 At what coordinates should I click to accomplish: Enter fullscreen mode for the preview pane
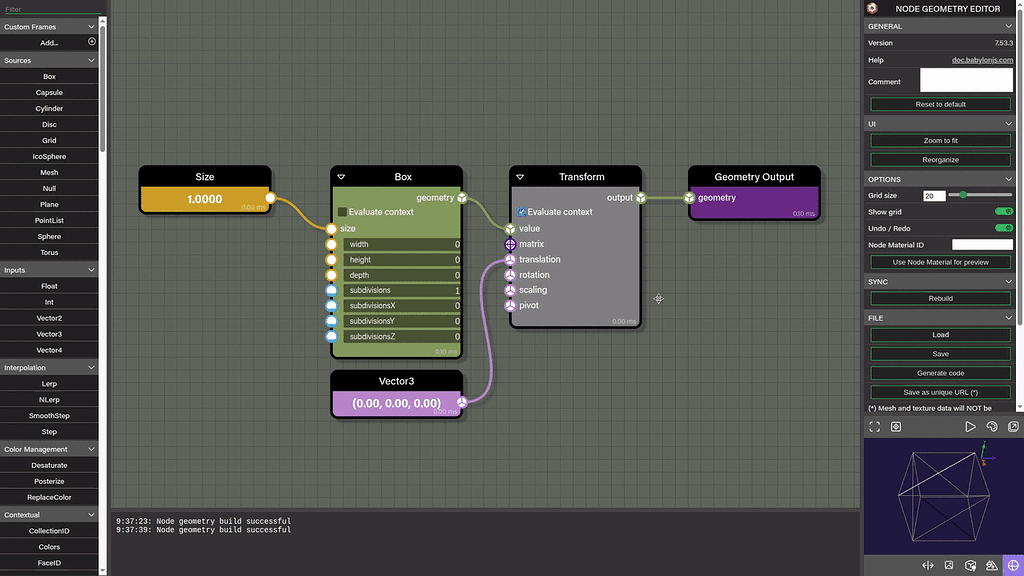point(874,426)
